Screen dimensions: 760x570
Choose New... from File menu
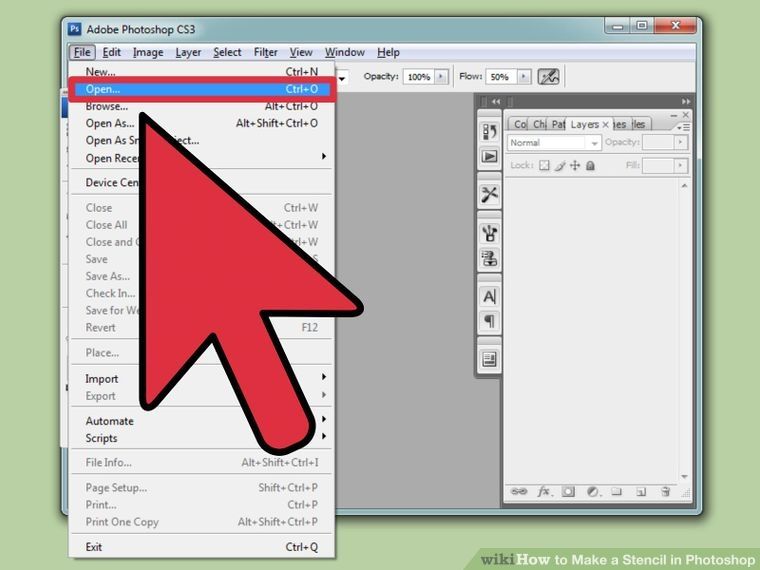[x=202, y=72]
